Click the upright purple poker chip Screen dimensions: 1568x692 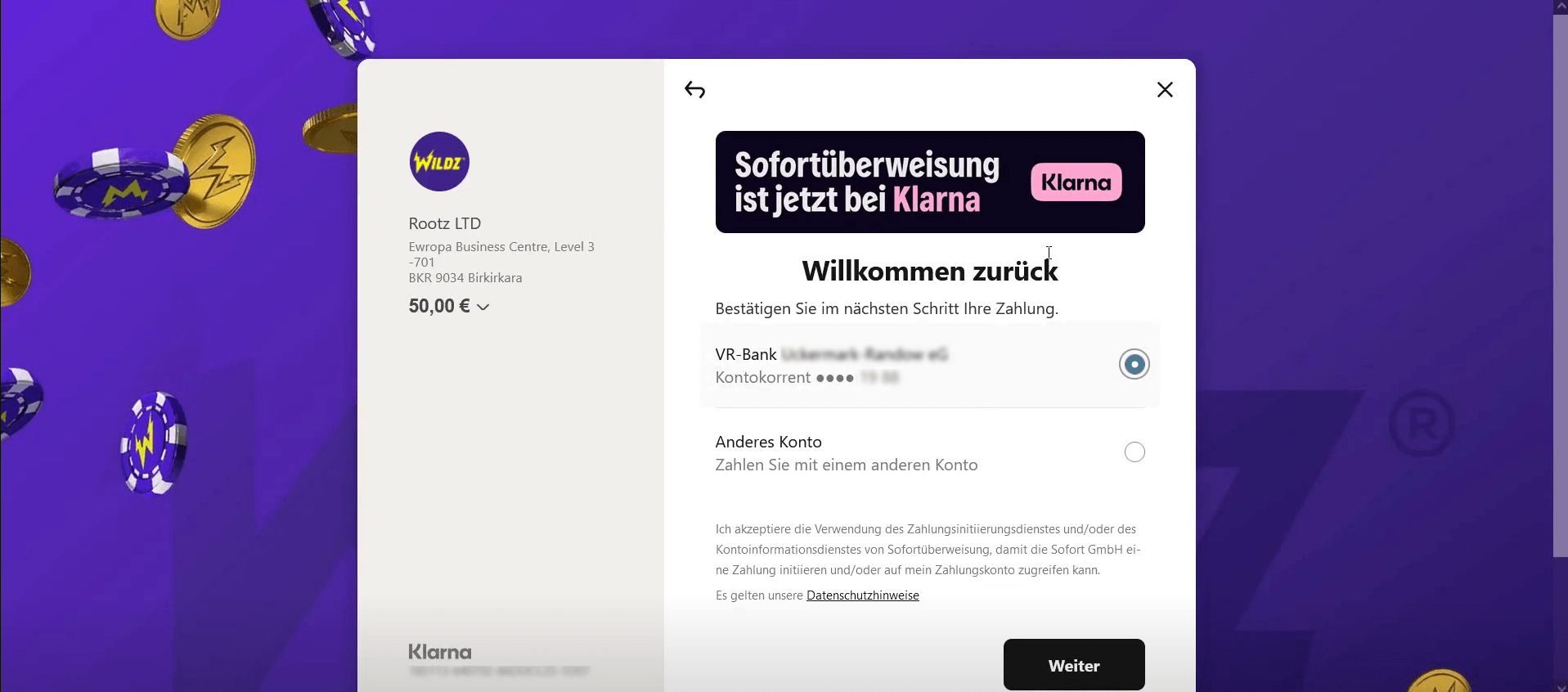(153, 443)
